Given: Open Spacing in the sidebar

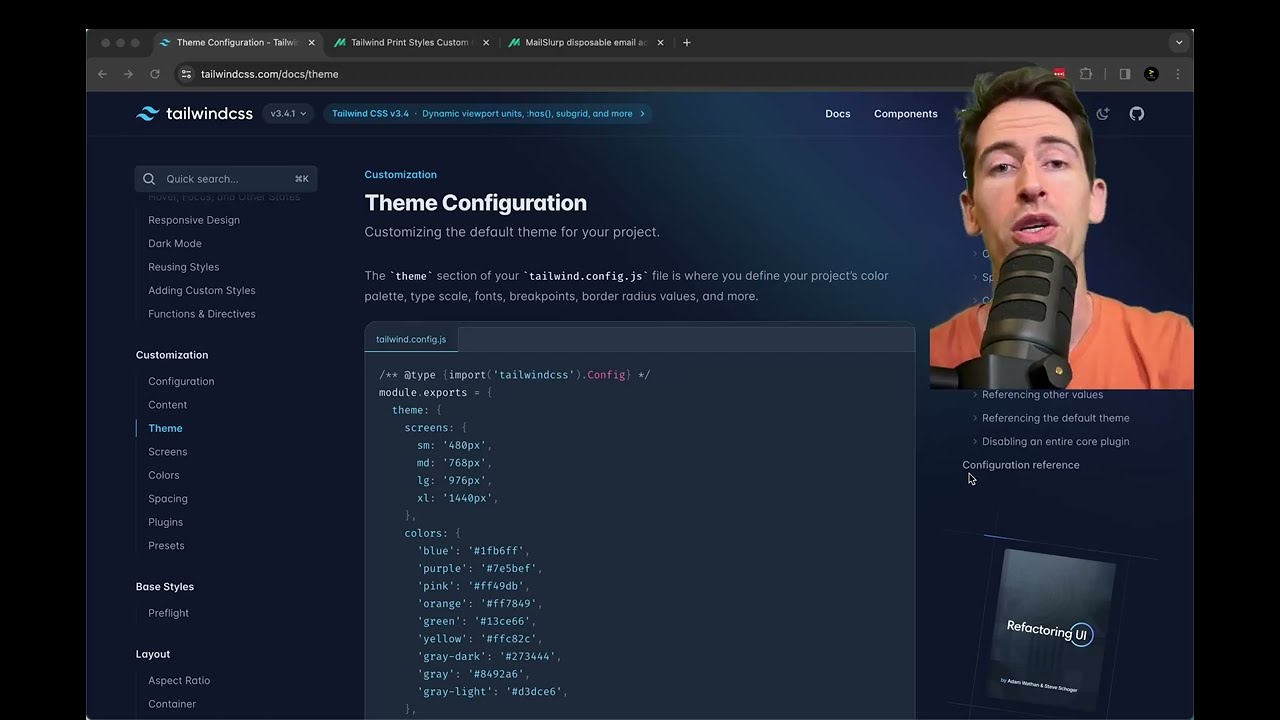Looking at the screenshot, I should coord(168,499).
